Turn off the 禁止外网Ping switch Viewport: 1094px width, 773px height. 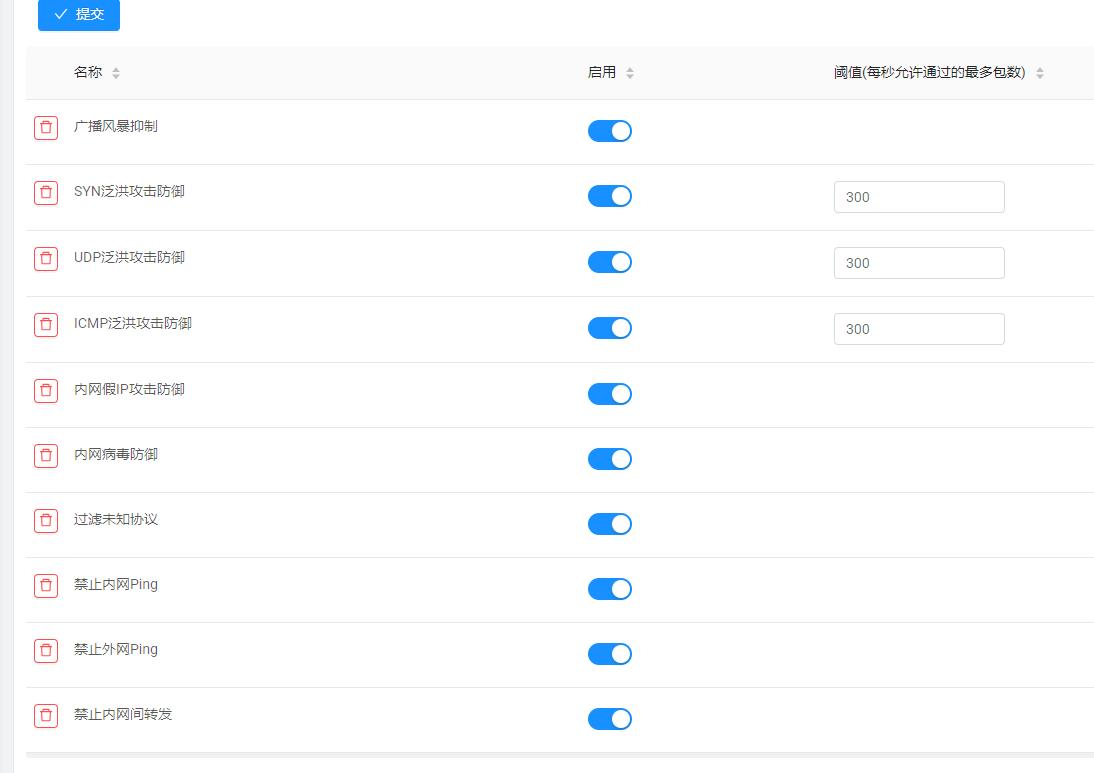click(x=609, y=654)
